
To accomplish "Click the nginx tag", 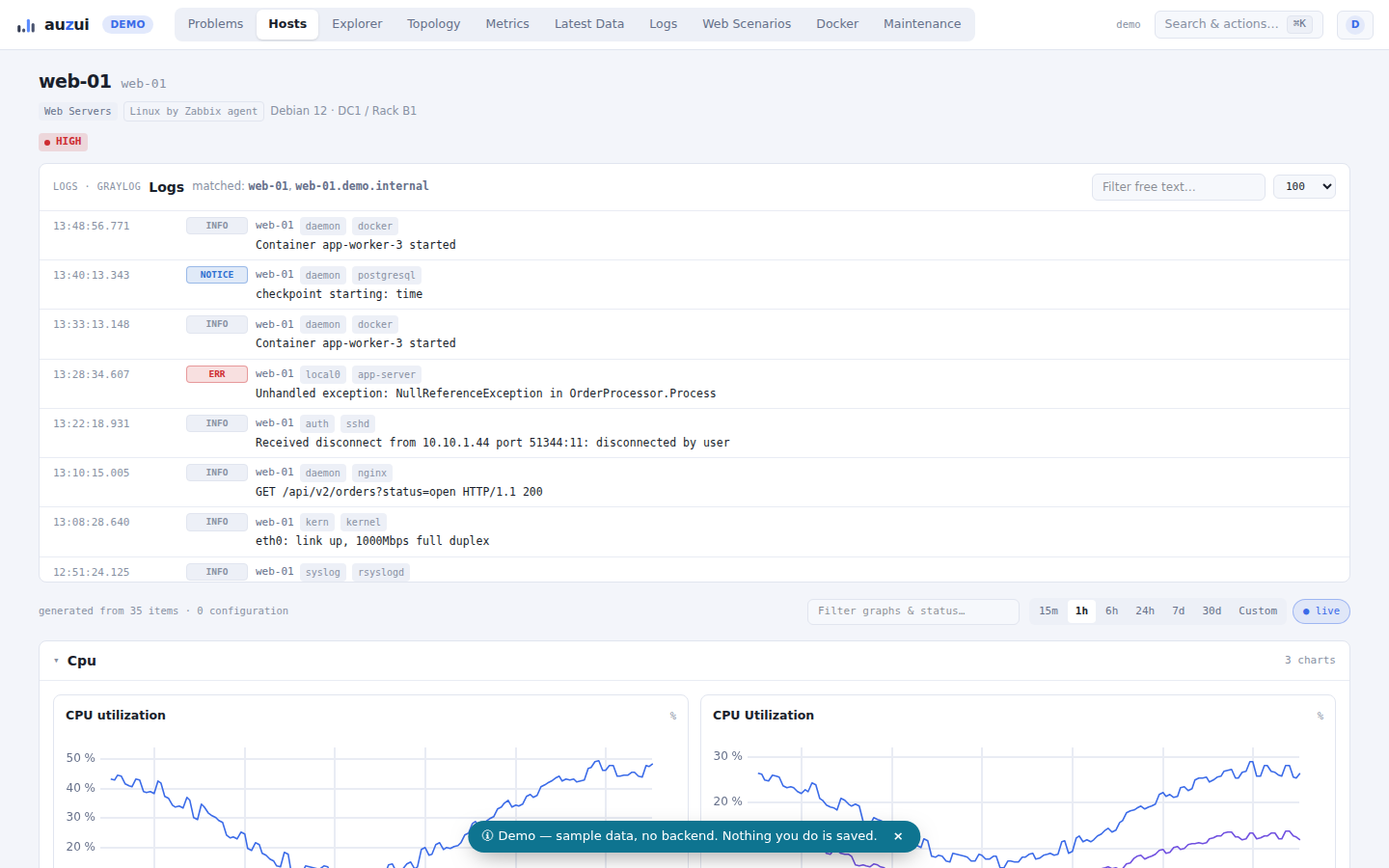I will pyautogui.click(x=371, y=474).
